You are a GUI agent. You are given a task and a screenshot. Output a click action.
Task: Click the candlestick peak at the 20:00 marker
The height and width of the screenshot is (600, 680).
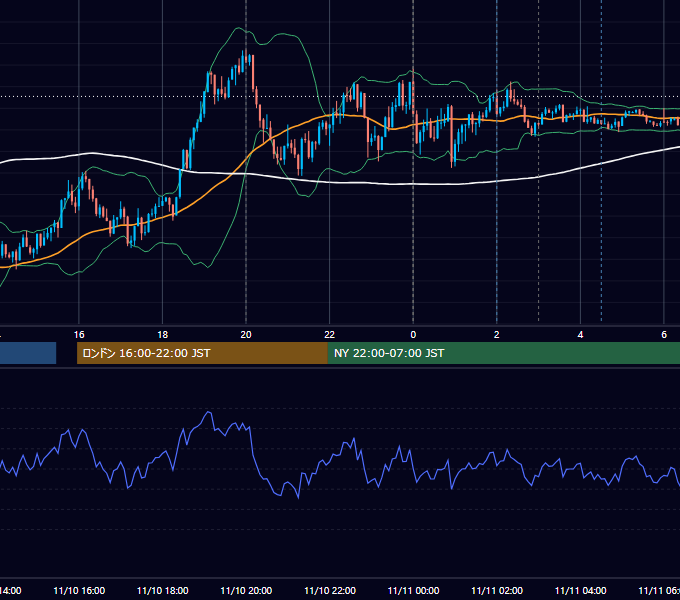(245, 54)
